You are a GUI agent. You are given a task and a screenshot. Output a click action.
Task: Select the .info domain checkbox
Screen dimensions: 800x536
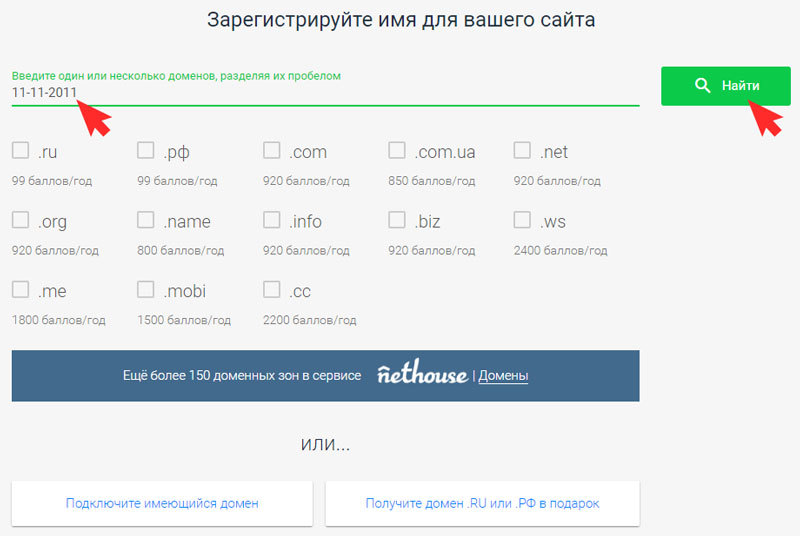tap(271, 220)
